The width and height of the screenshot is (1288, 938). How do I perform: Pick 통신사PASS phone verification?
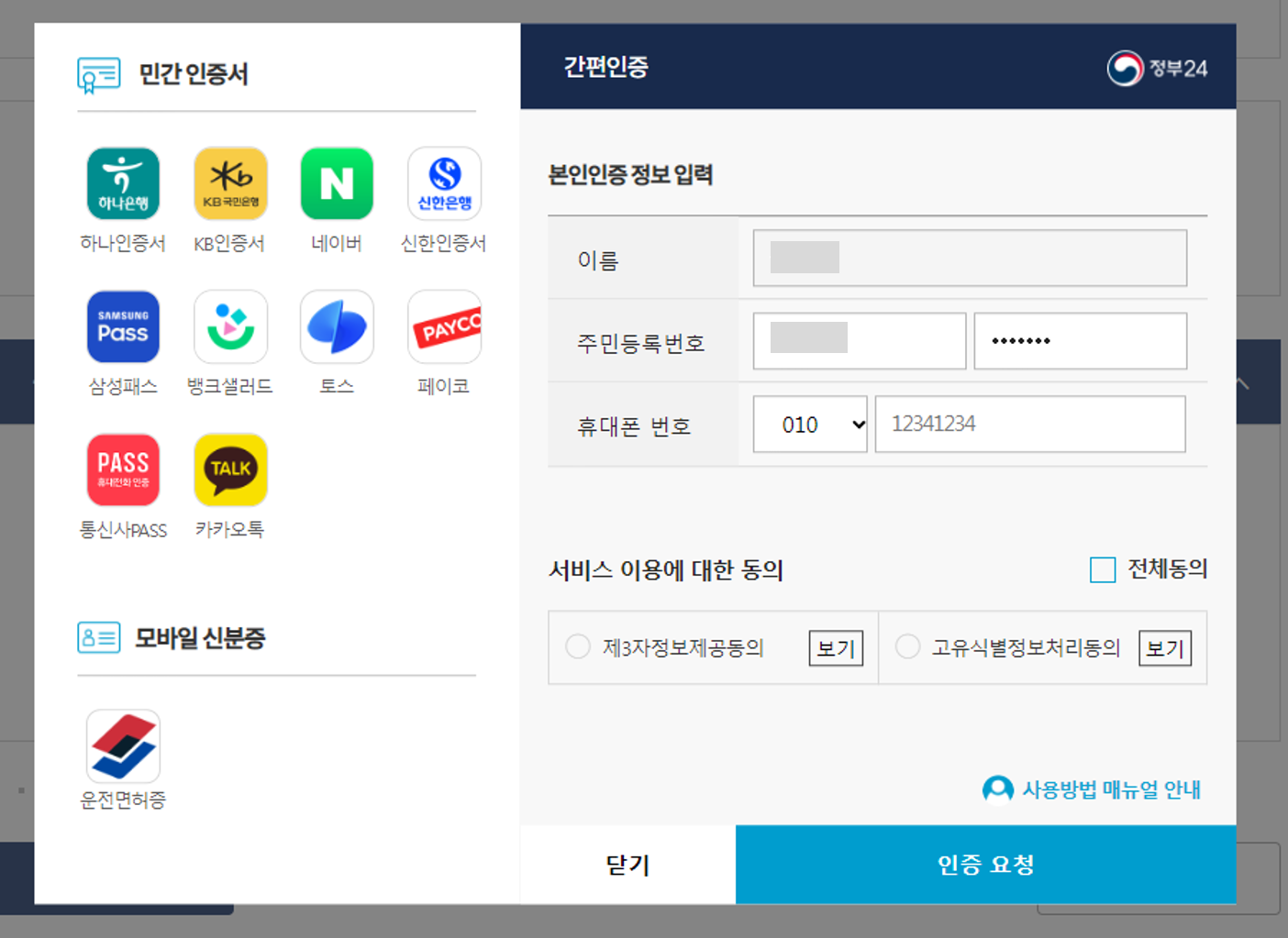[x=123, y=469]
